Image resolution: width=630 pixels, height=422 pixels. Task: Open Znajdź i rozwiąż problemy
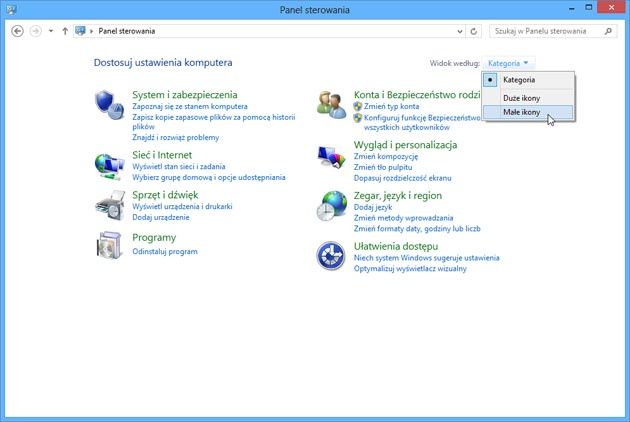pos(176,137)
